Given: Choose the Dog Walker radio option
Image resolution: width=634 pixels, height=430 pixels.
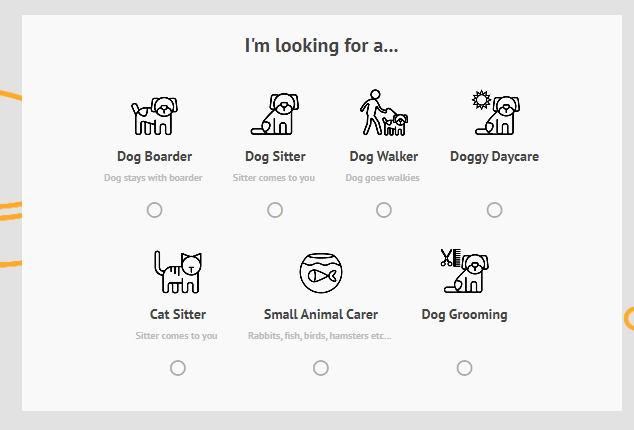Looking at the screenshot, I should tap(384, 210).
